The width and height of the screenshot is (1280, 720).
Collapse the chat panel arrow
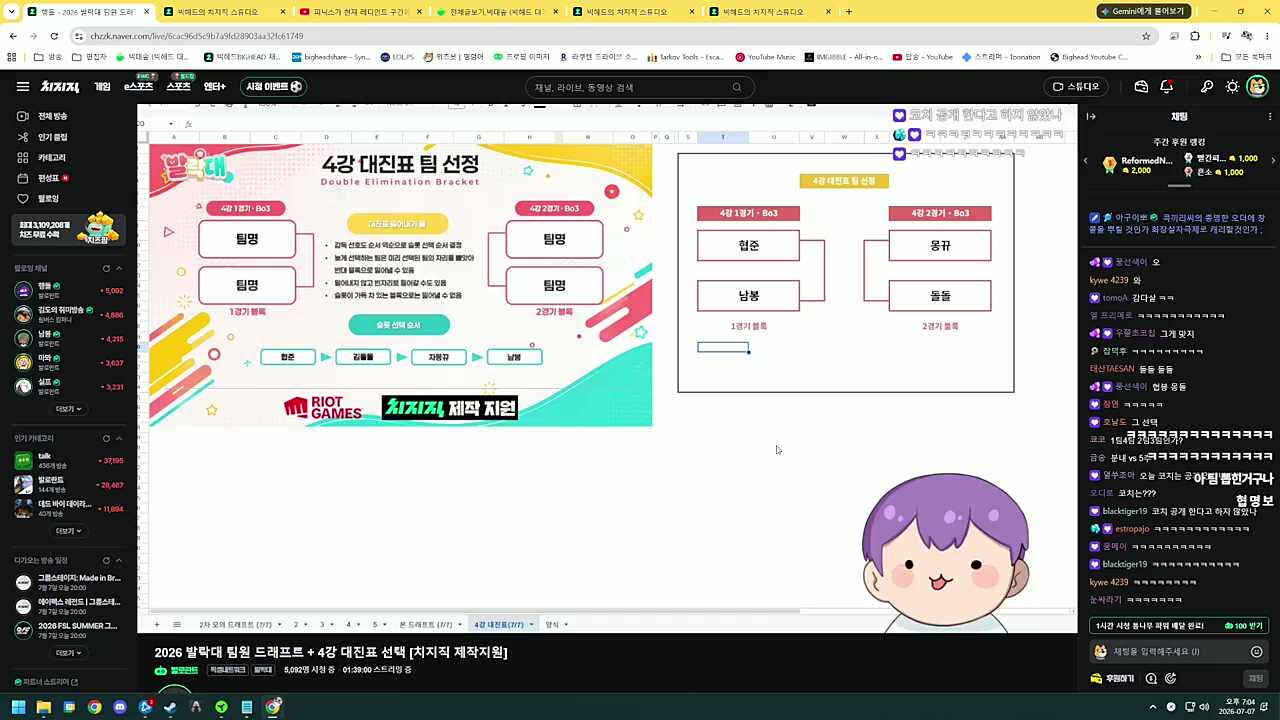(1091, 117)
